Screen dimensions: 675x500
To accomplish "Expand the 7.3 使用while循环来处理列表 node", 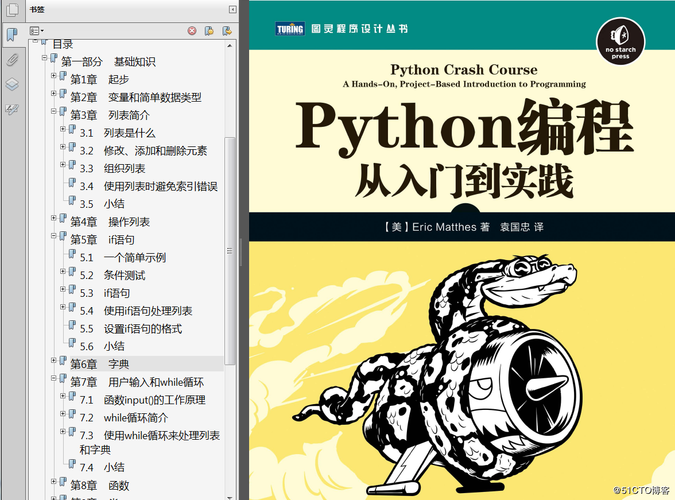I will pos(63,431).
